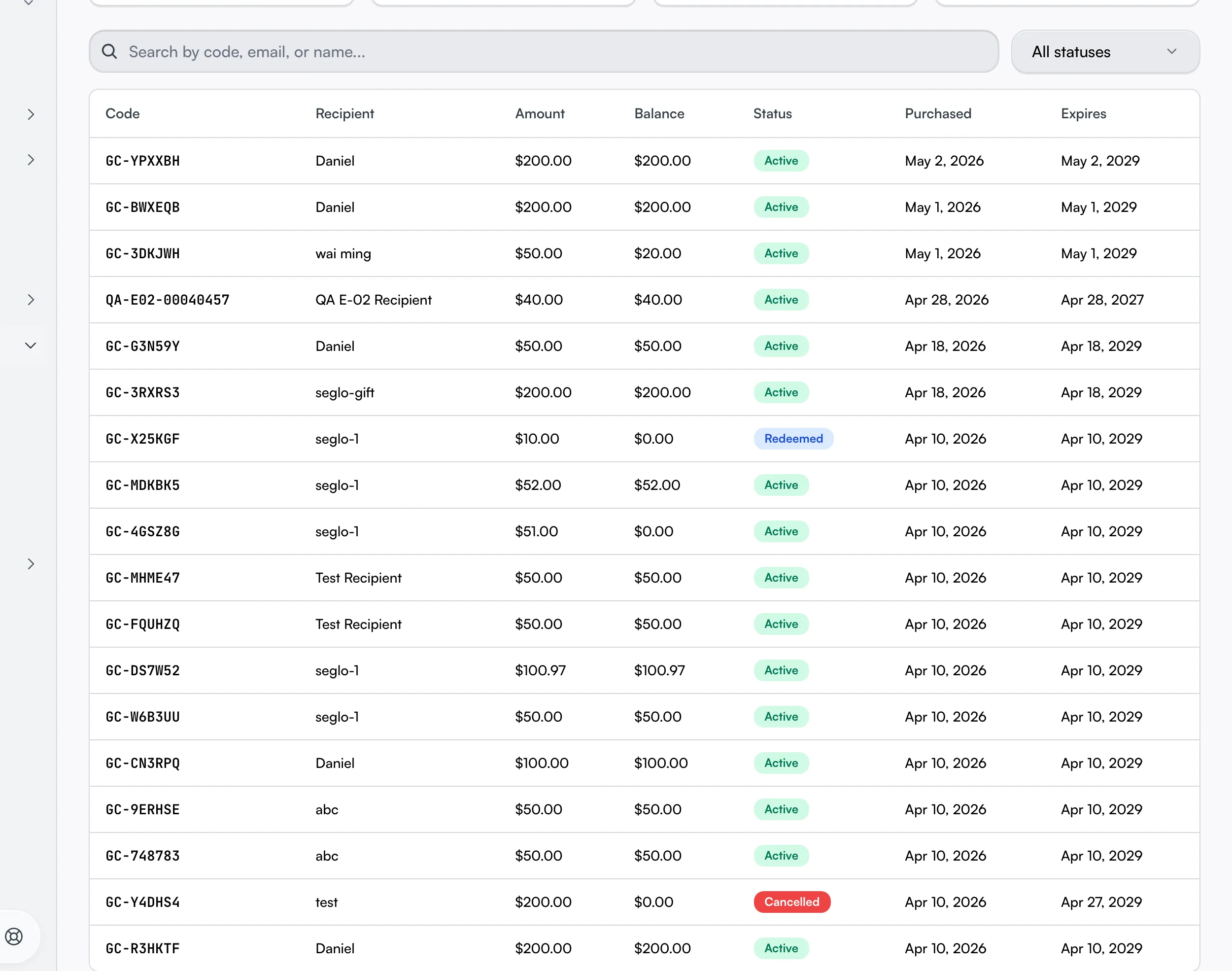The height and width of the screenshot is (971, 1232).
Task: Expand the sidebar chevron beside QA-E02-00040457 row
Action: click(x=31, y=300)
